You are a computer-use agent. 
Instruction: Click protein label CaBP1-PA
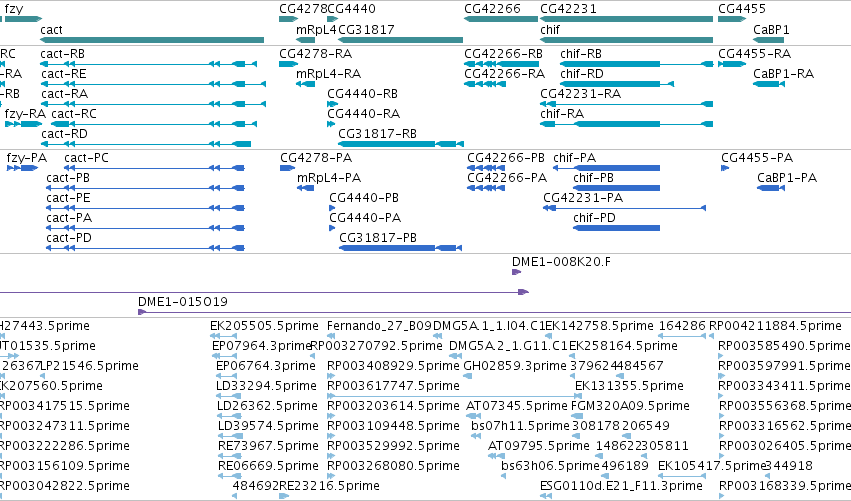coord(787,178)
